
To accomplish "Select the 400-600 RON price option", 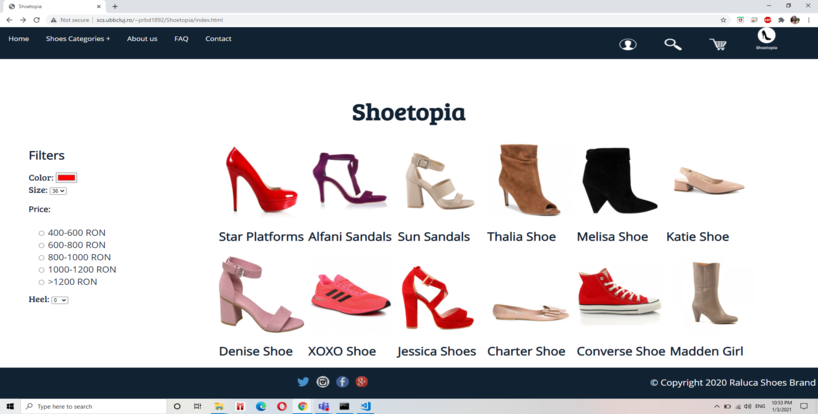I will click(41, 233).
